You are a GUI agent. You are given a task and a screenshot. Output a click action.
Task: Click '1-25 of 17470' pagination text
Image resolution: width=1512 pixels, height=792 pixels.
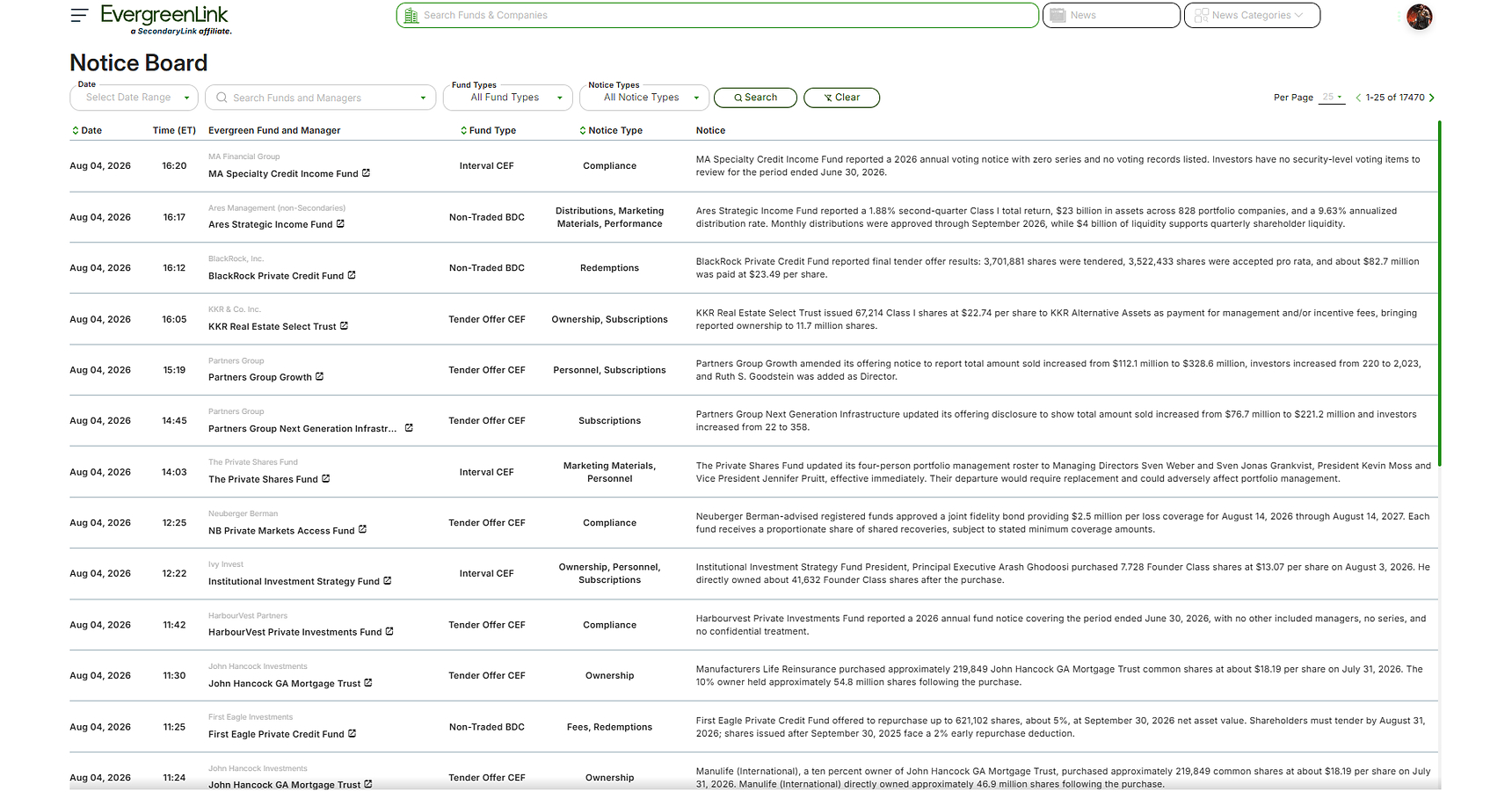point(1395,98)
